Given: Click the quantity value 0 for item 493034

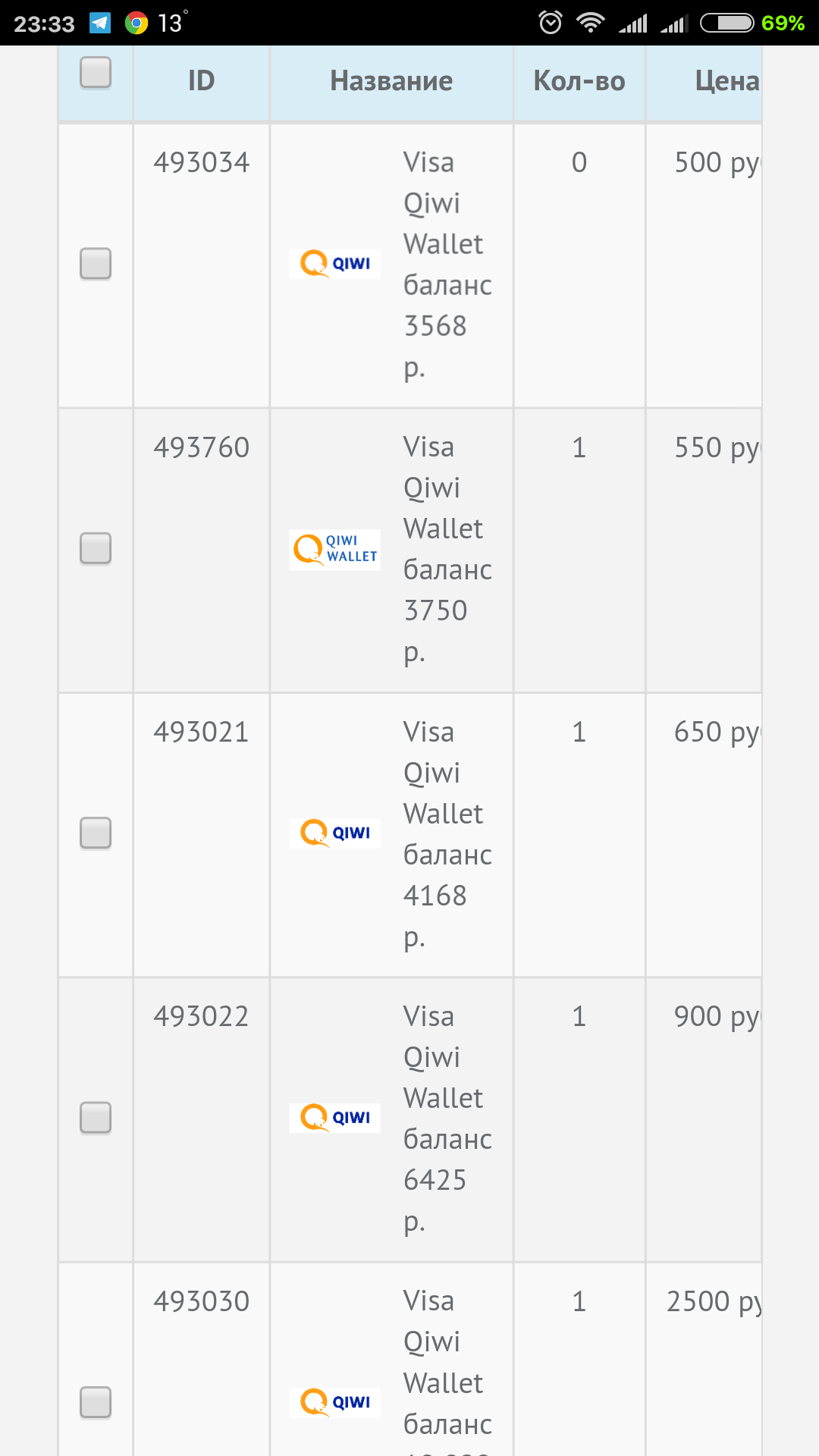Looking at the screenshot, I should coord(579,162).
